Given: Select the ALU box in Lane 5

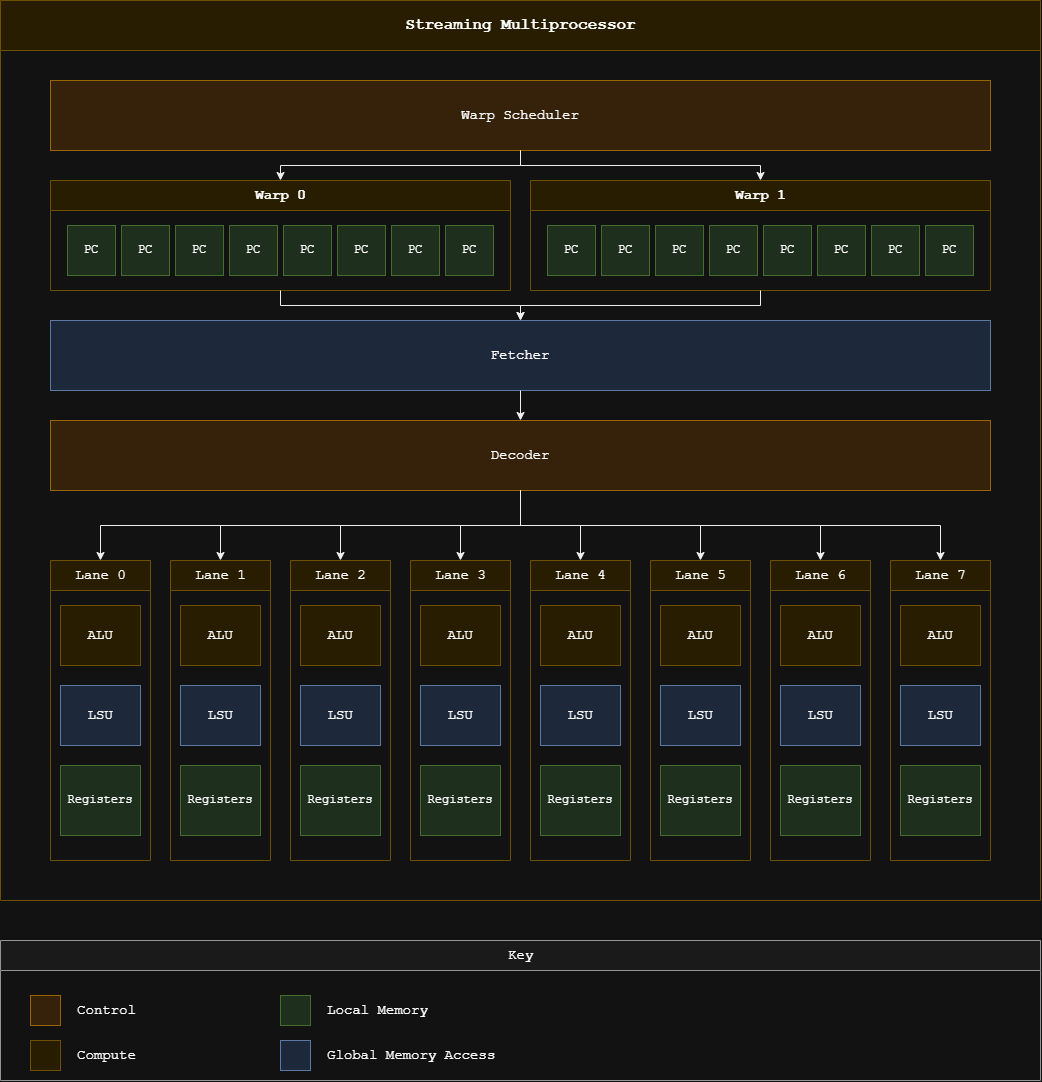Looking at the screenshot, I should (x=700, y=636).
